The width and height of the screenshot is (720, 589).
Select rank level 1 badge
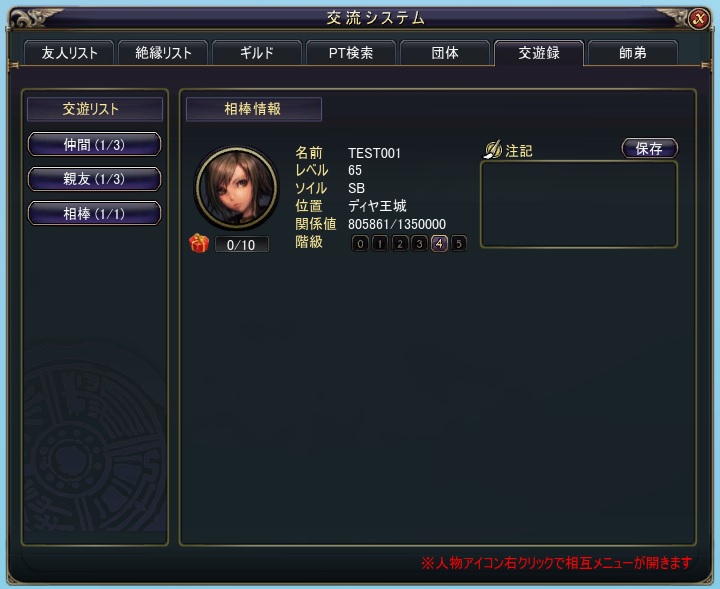(380, 243)
